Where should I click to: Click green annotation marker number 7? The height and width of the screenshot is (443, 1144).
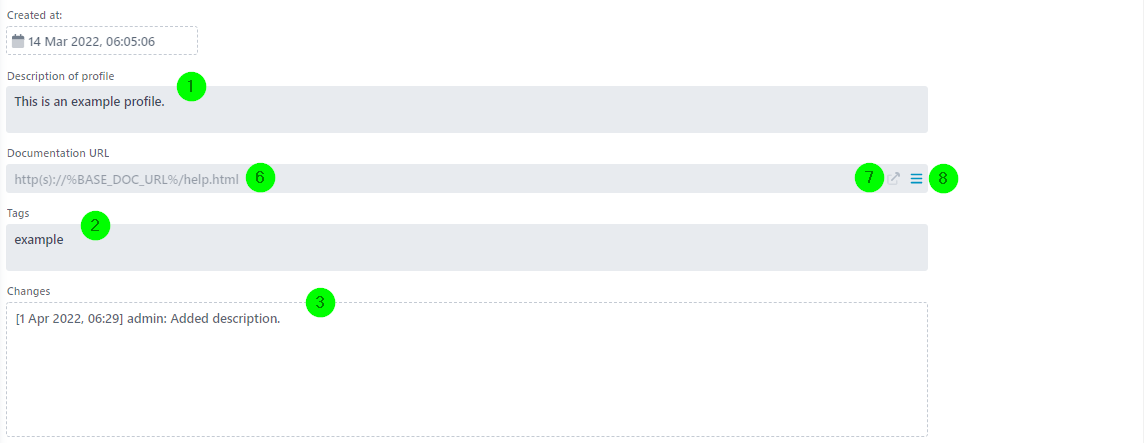(869, 177)
